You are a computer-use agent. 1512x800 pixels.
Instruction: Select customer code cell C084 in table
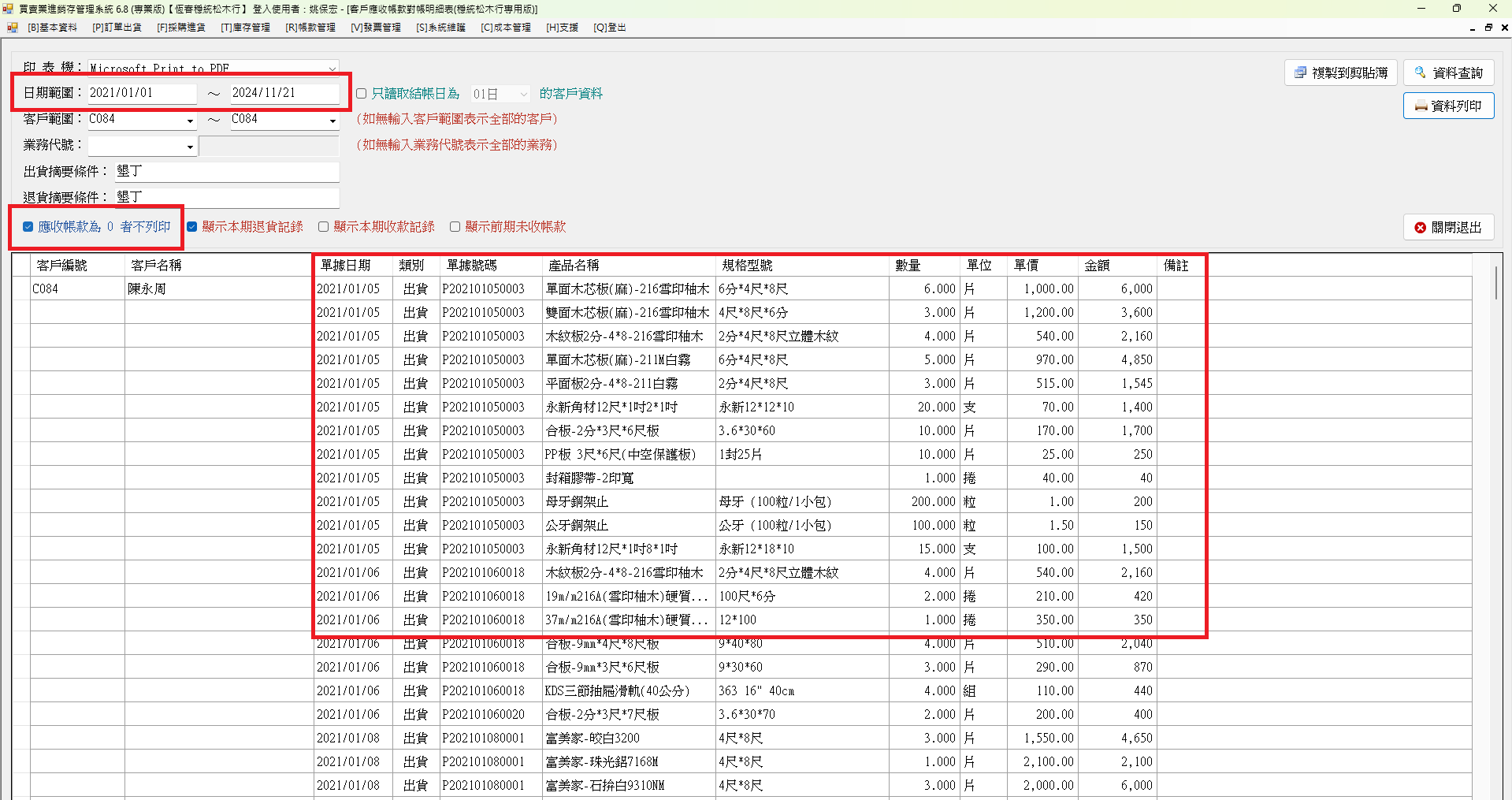tap(77, 289)
